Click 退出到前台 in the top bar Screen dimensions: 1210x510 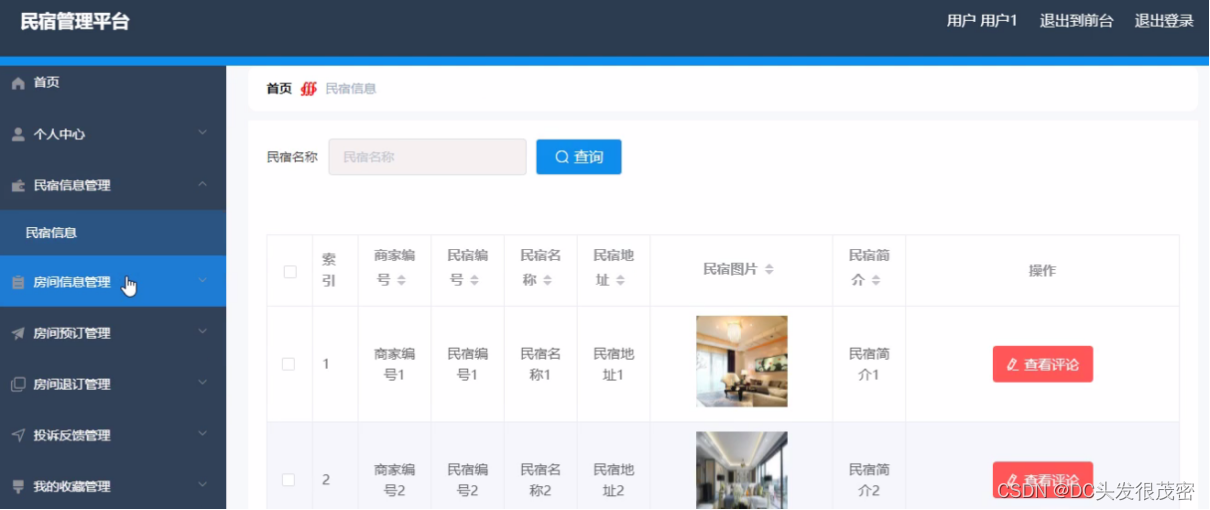pyautogui.click(x=1076, y=21)
